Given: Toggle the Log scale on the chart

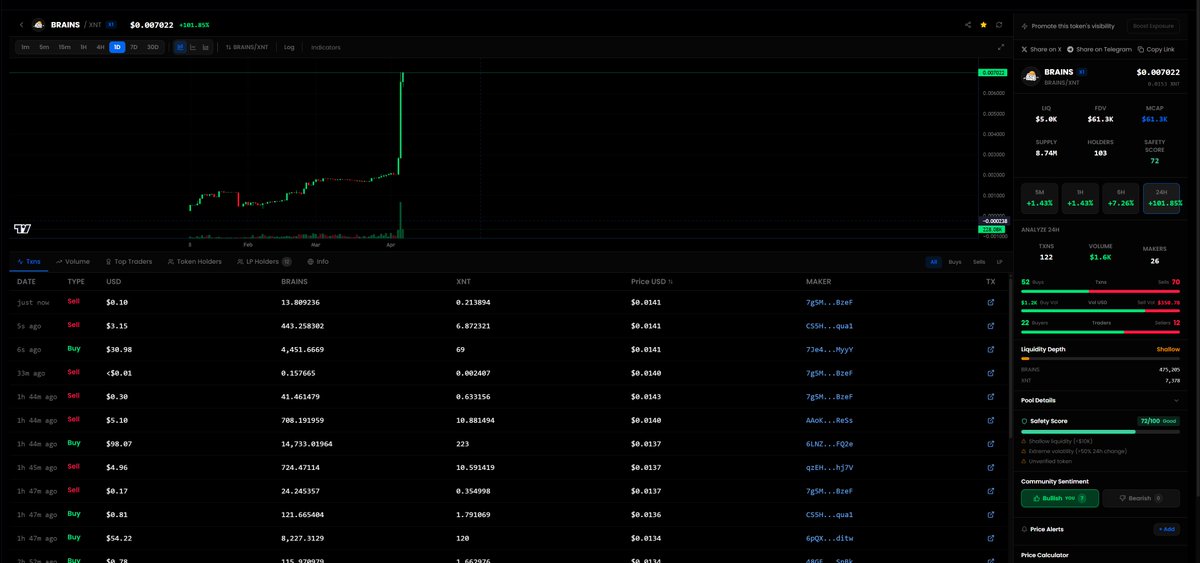Looking at the screenshot, I should tap(289, 47).
